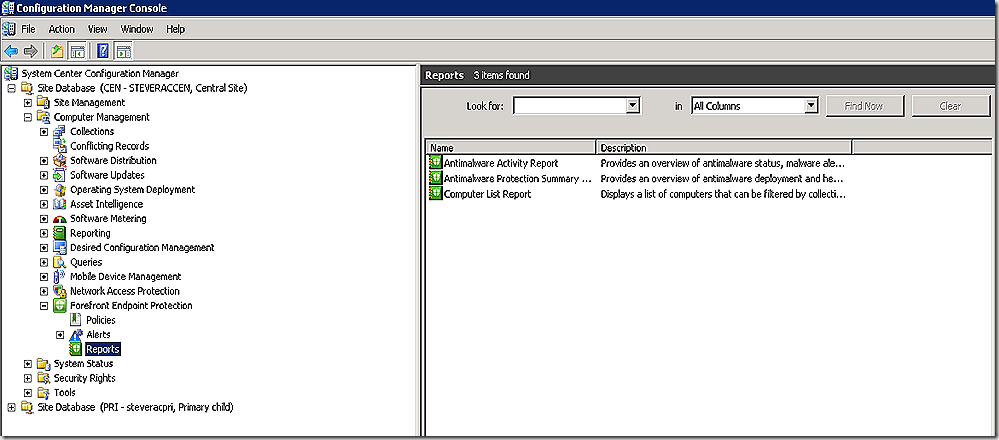999x440 pixels.
Task: Open the File menu
Action: point(28,29)
